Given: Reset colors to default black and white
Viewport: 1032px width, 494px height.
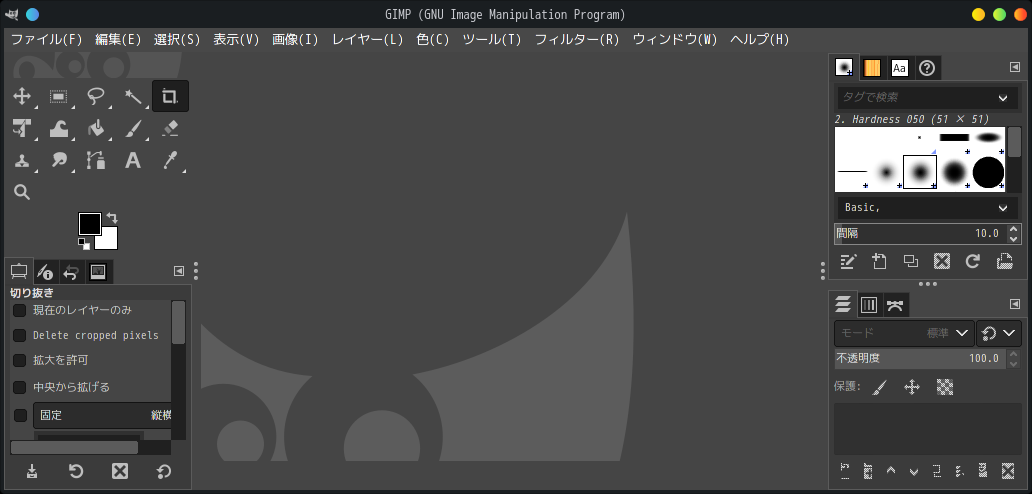Looking at the screenshot, I should tap(84, 244).
